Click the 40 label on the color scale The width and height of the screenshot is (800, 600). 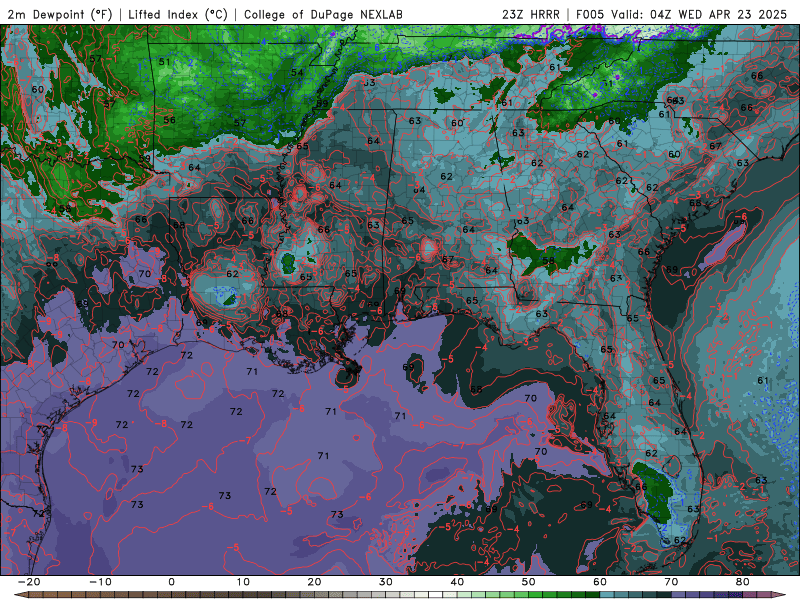click(x=457, y=582)
